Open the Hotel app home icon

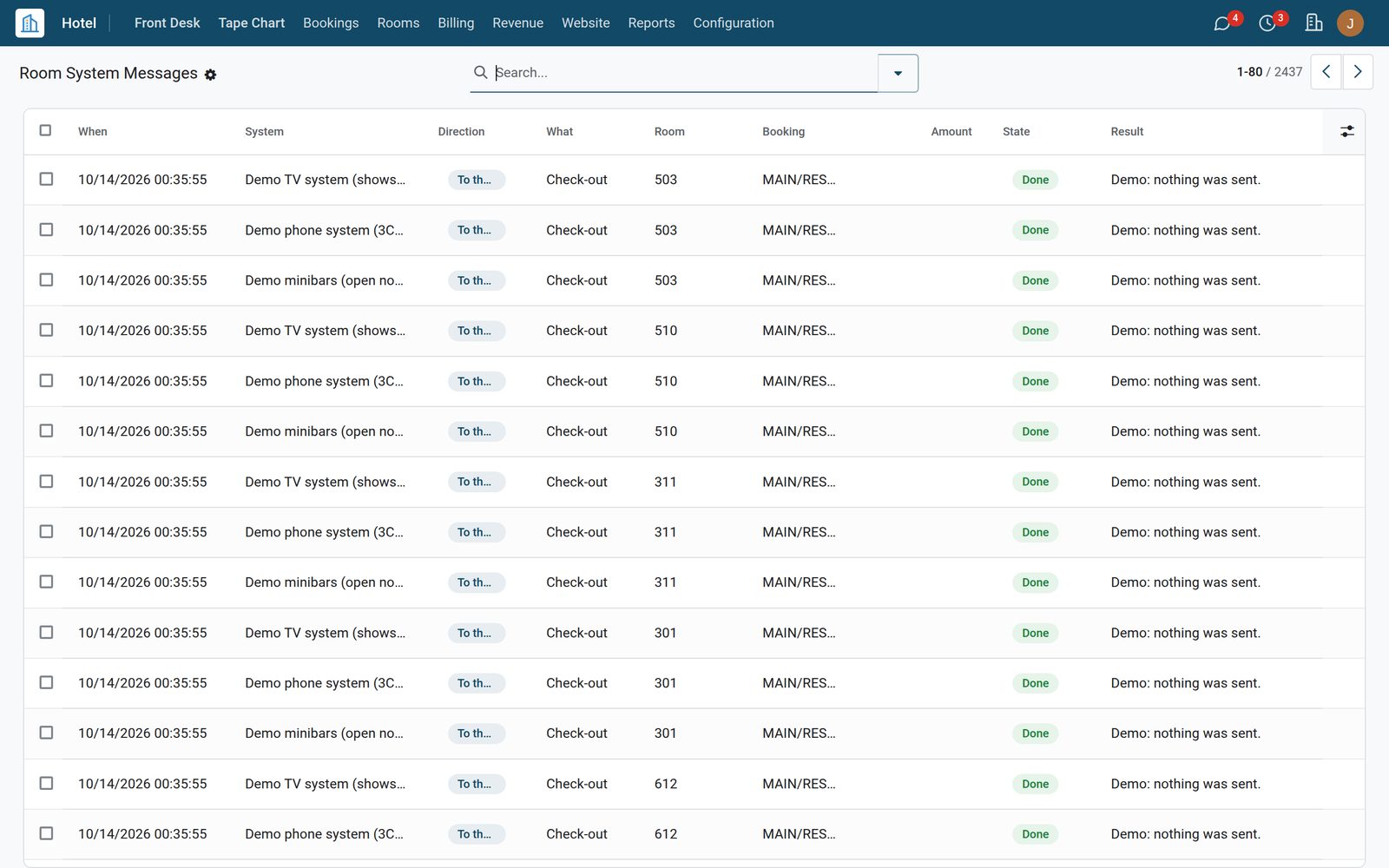[30, 23]
